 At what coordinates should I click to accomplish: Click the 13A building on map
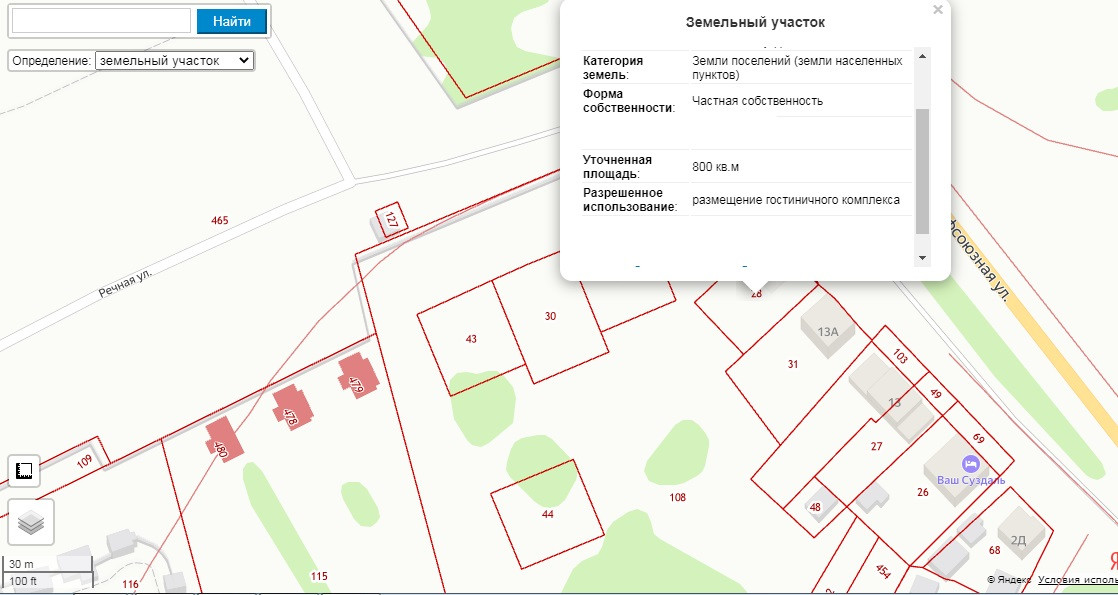click(x=826, y=328)
